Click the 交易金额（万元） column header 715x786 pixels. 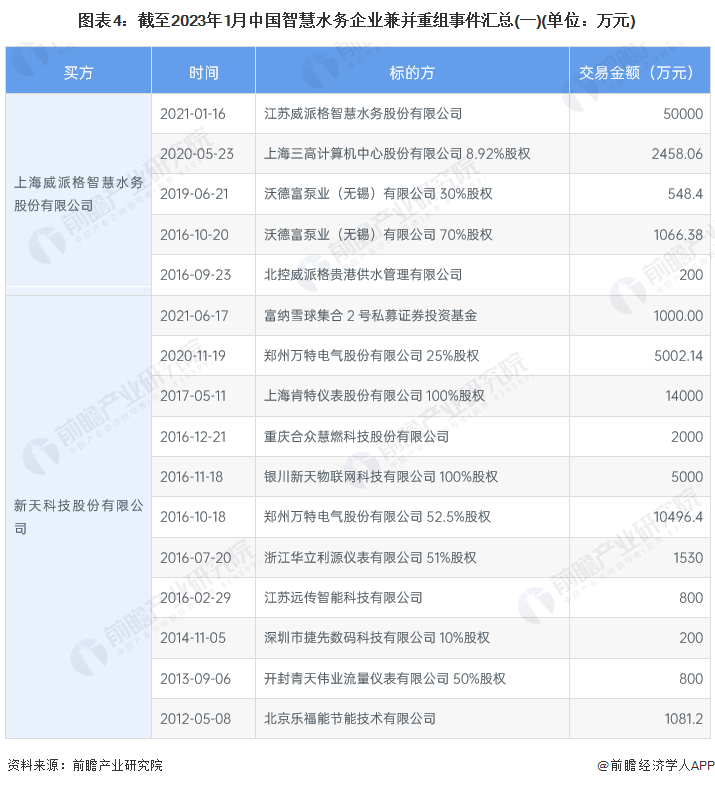click(639, 72)
